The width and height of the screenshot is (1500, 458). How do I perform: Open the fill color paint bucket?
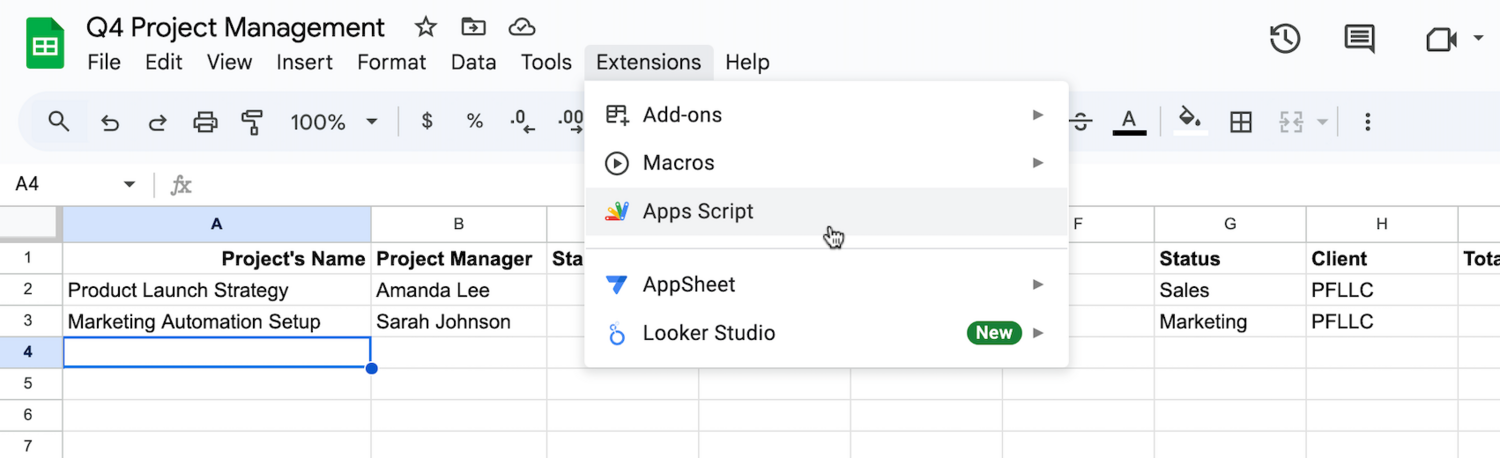1189,122
